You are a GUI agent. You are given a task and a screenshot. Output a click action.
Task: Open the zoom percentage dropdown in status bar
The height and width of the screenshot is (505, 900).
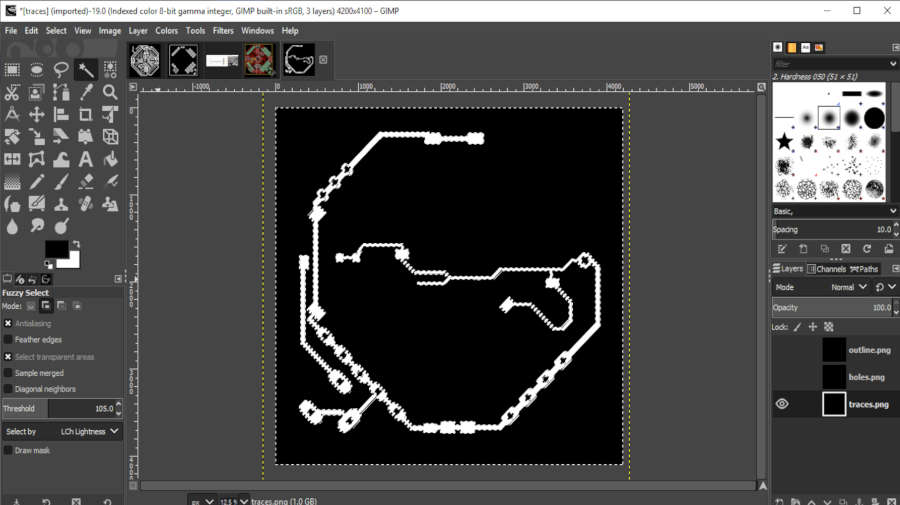(x=244, y=501)
